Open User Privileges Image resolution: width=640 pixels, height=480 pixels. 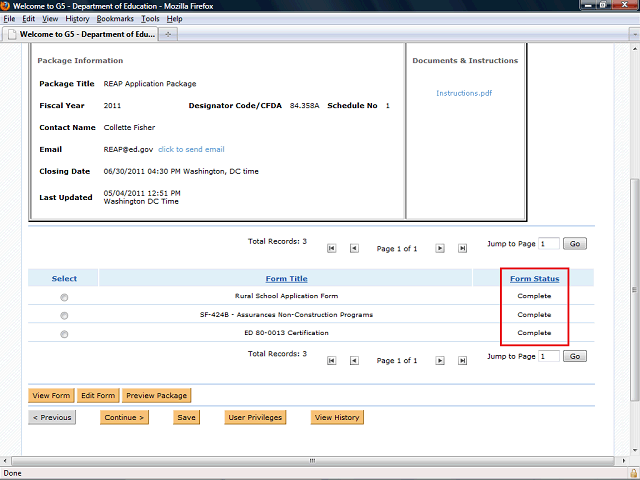[x=255, y=418]
